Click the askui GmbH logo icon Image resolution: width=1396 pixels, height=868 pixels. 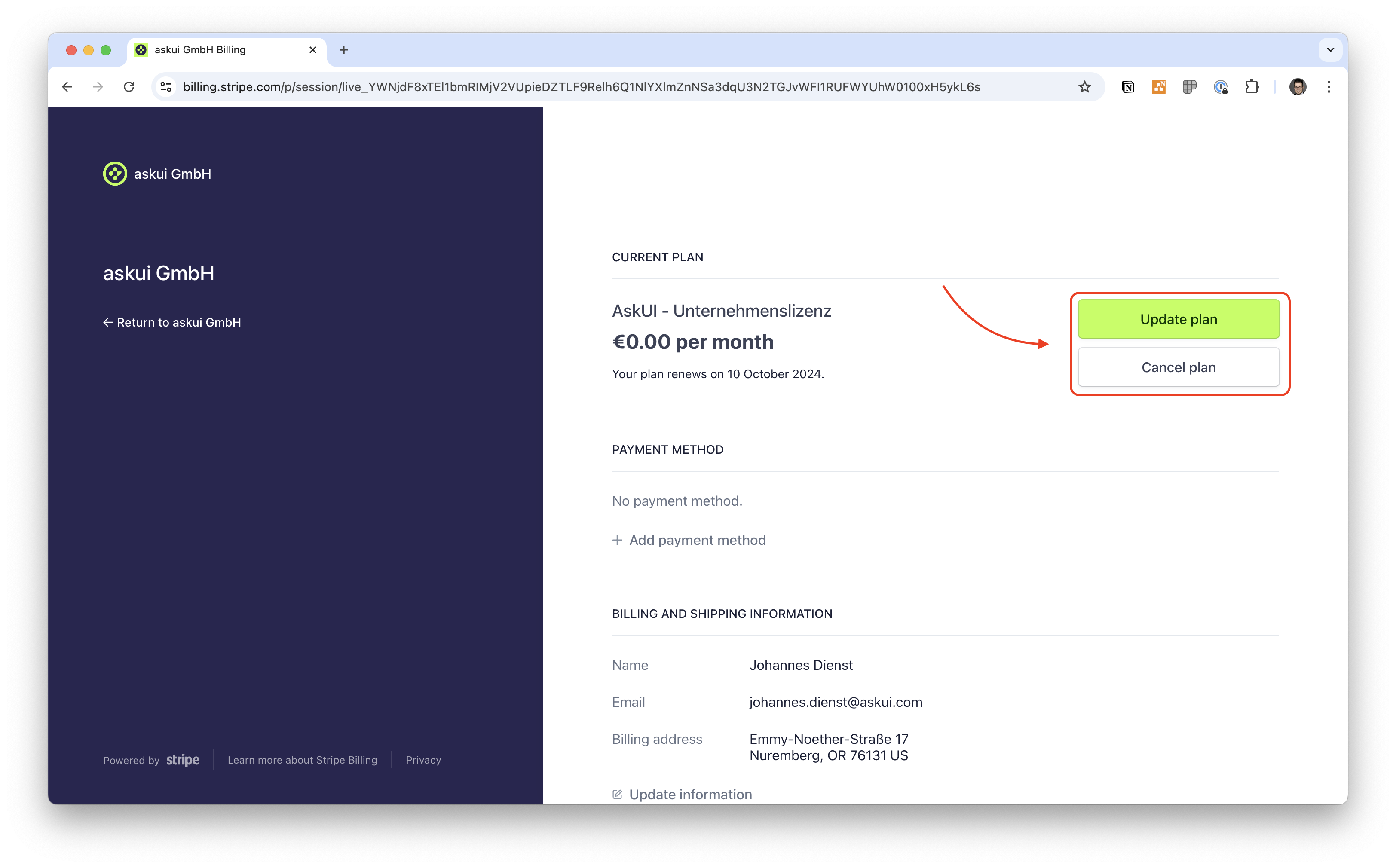115,174
